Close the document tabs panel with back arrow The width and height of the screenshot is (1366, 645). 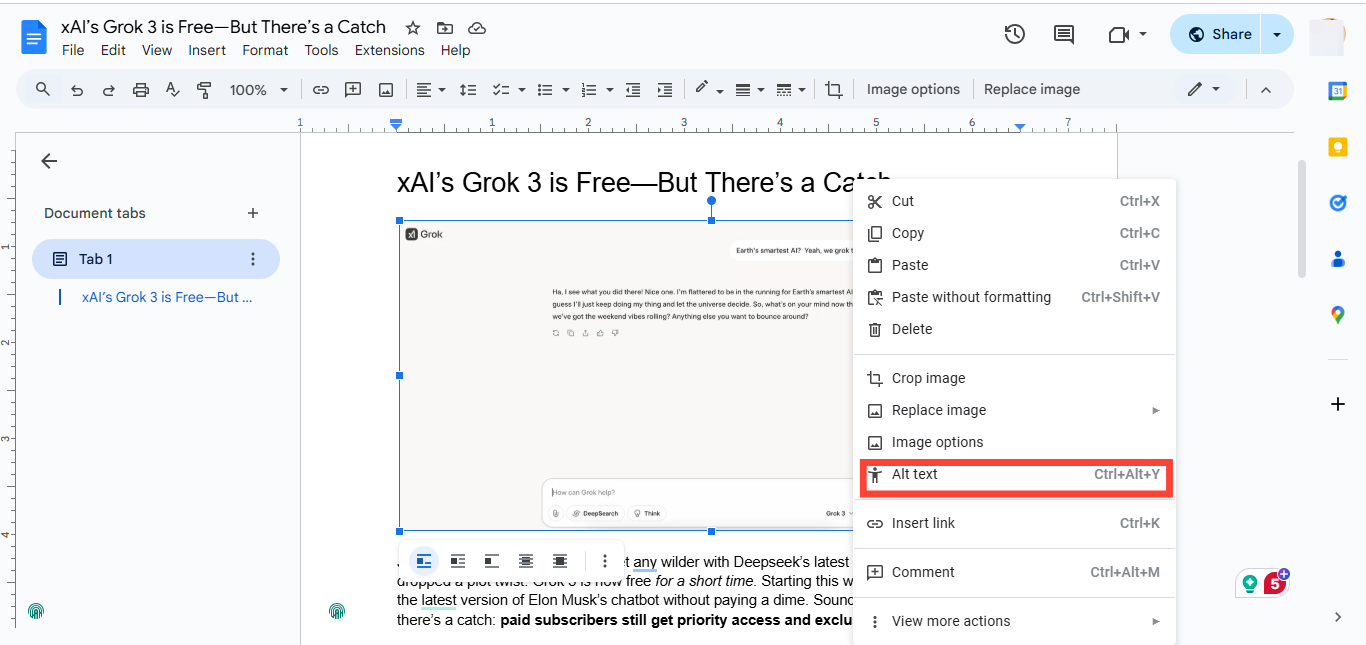49,161
